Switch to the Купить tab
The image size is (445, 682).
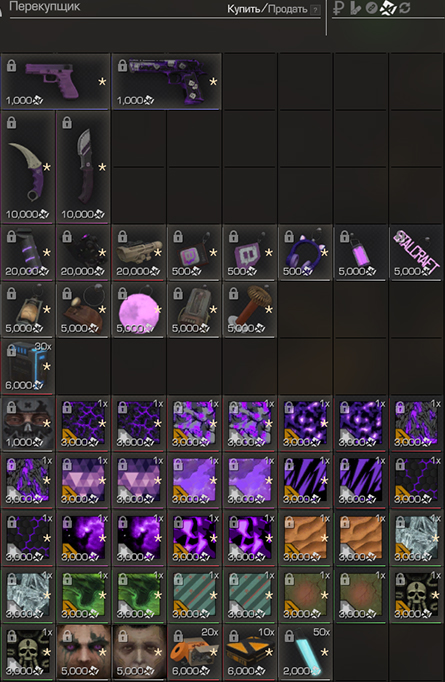243,9
